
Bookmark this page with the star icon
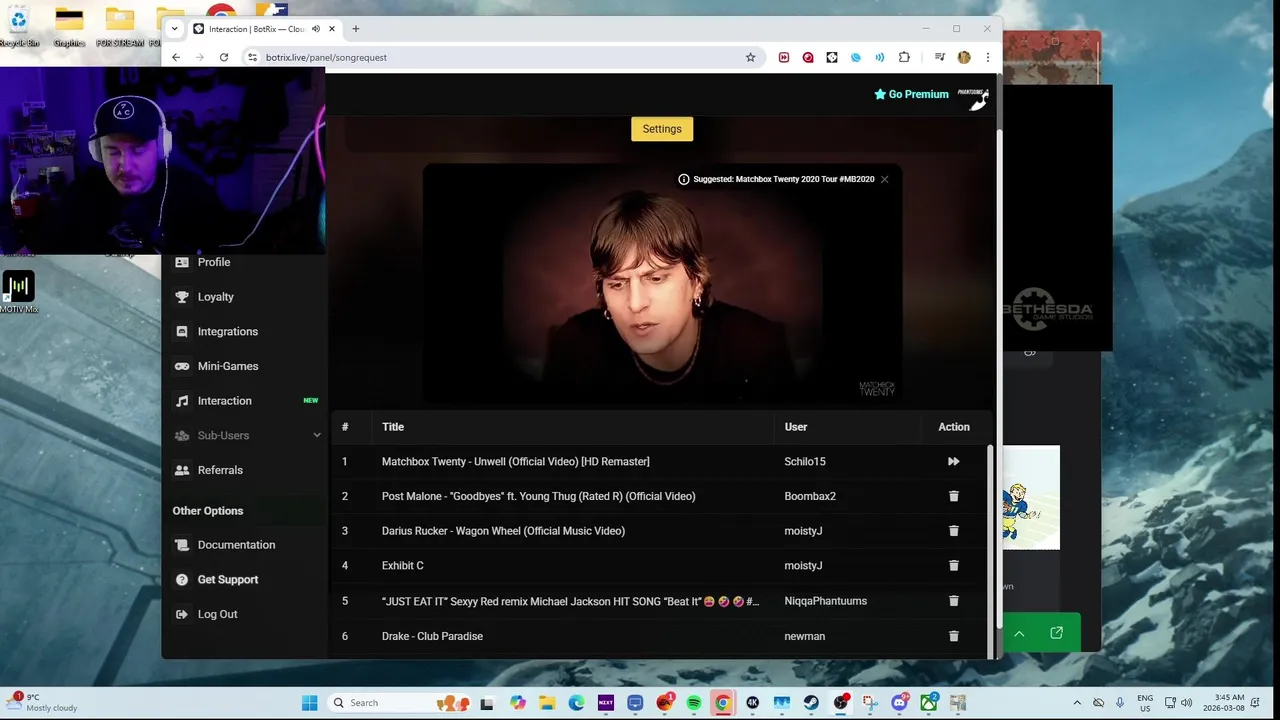click(x=750, y=57)
